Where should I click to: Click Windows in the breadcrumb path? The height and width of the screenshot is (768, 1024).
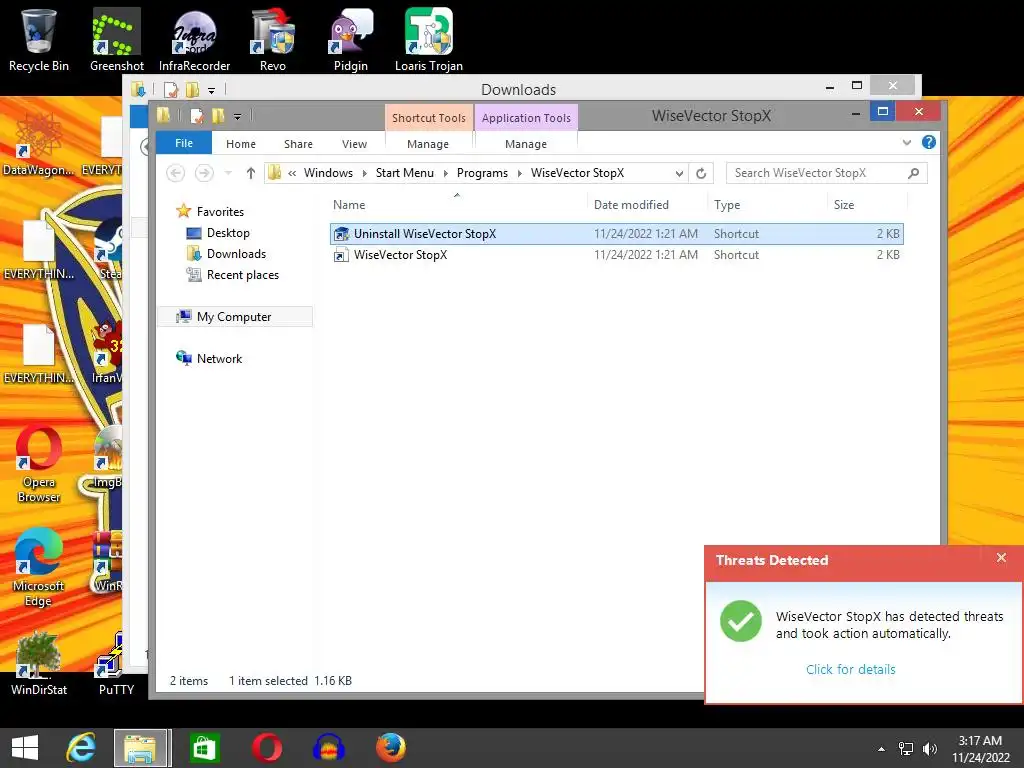328,173
